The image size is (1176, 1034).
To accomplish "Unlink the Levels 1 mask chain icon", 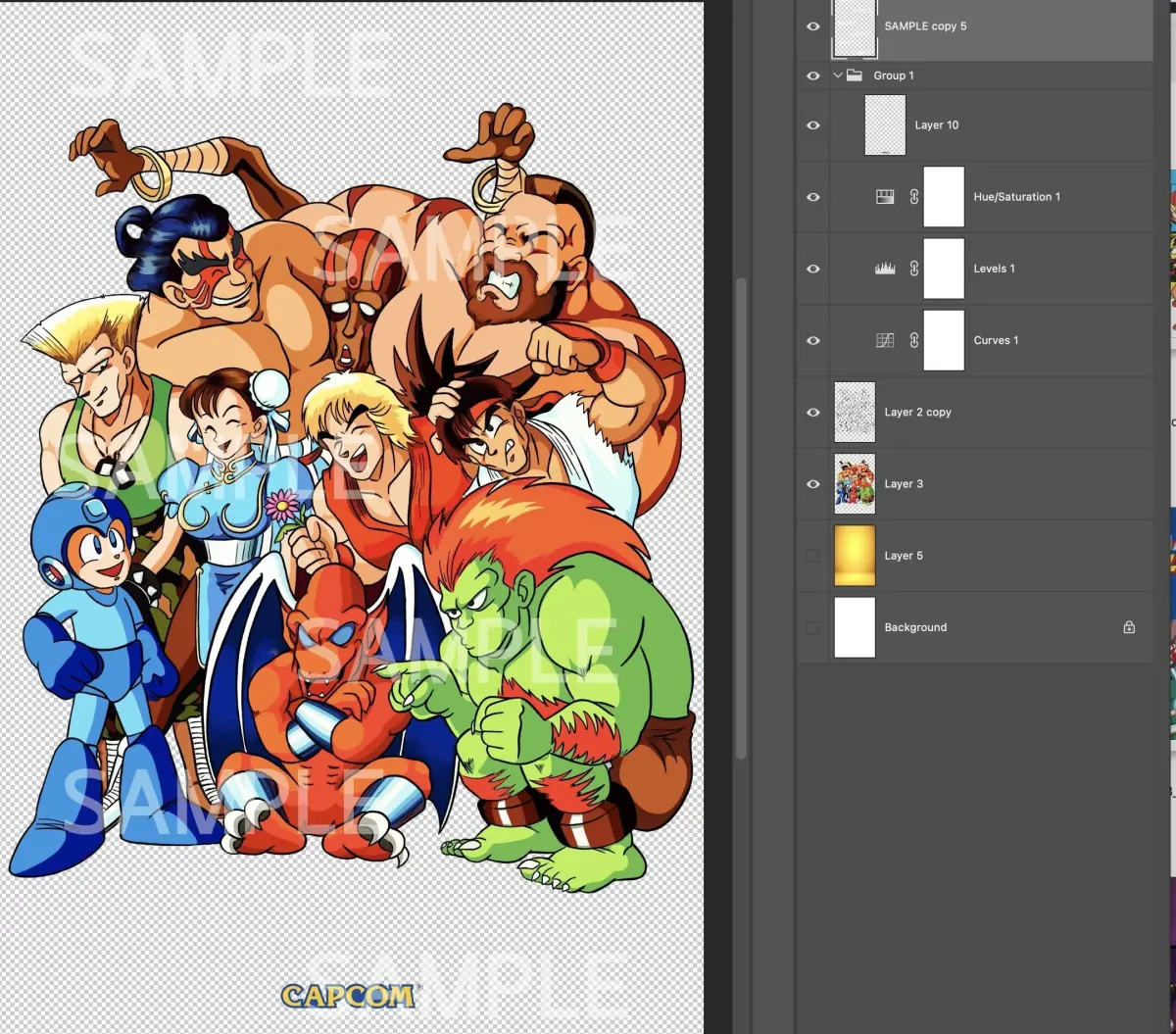I will 913,269.
